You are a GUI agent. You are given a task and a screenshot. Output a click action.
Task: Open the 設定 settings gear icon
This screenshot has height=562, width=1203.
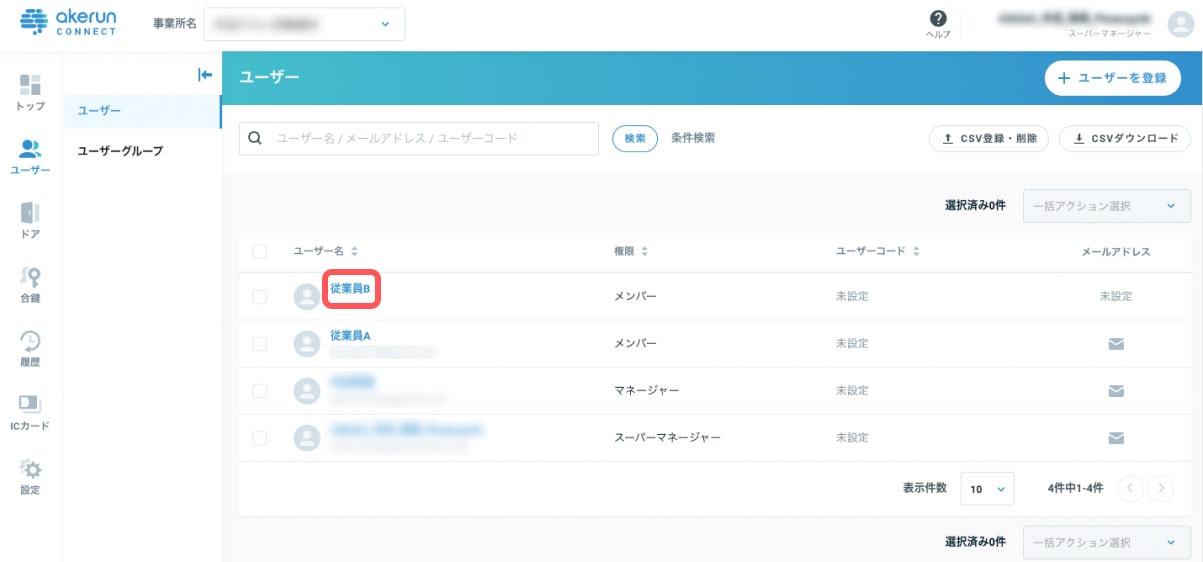coord(30,470)
